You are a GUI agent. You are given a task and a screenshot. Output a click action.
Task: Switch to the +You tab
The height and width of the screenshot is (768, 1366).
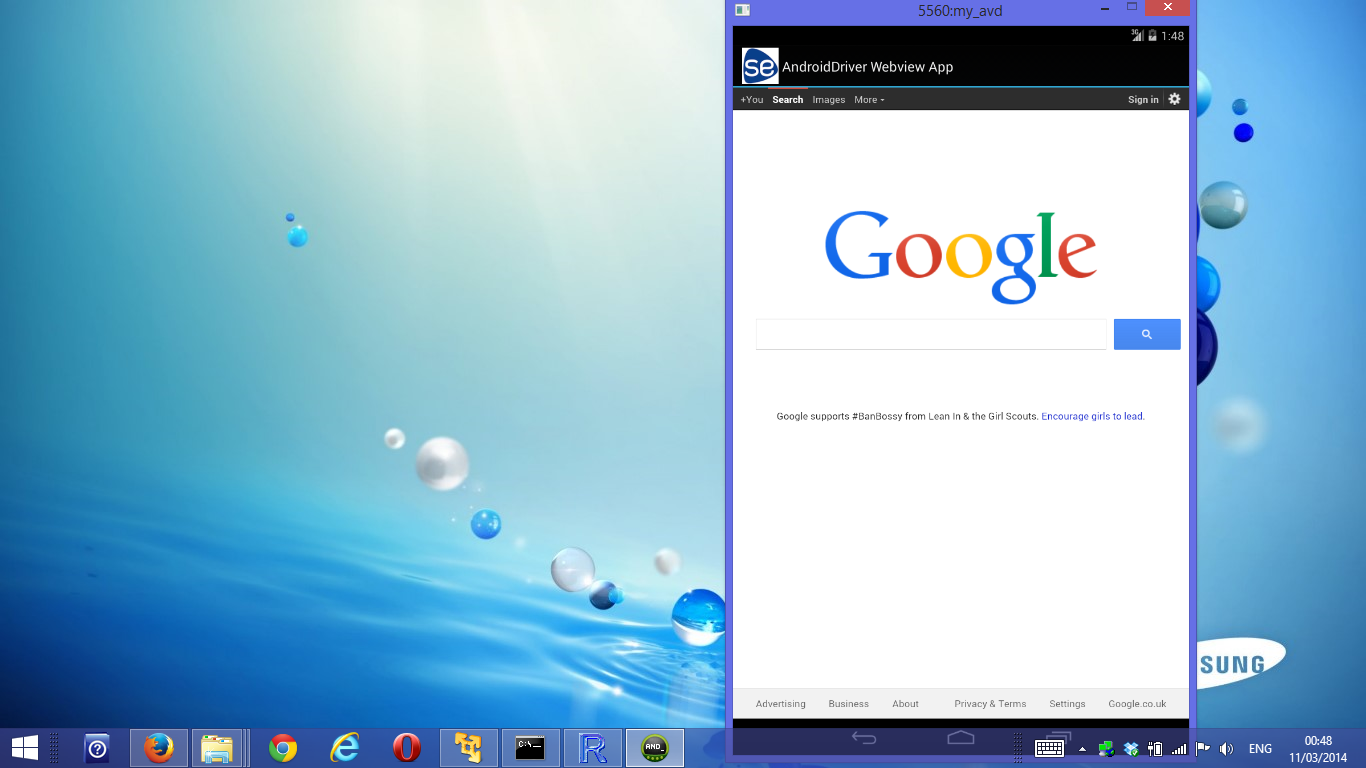[x=751, y=100]
